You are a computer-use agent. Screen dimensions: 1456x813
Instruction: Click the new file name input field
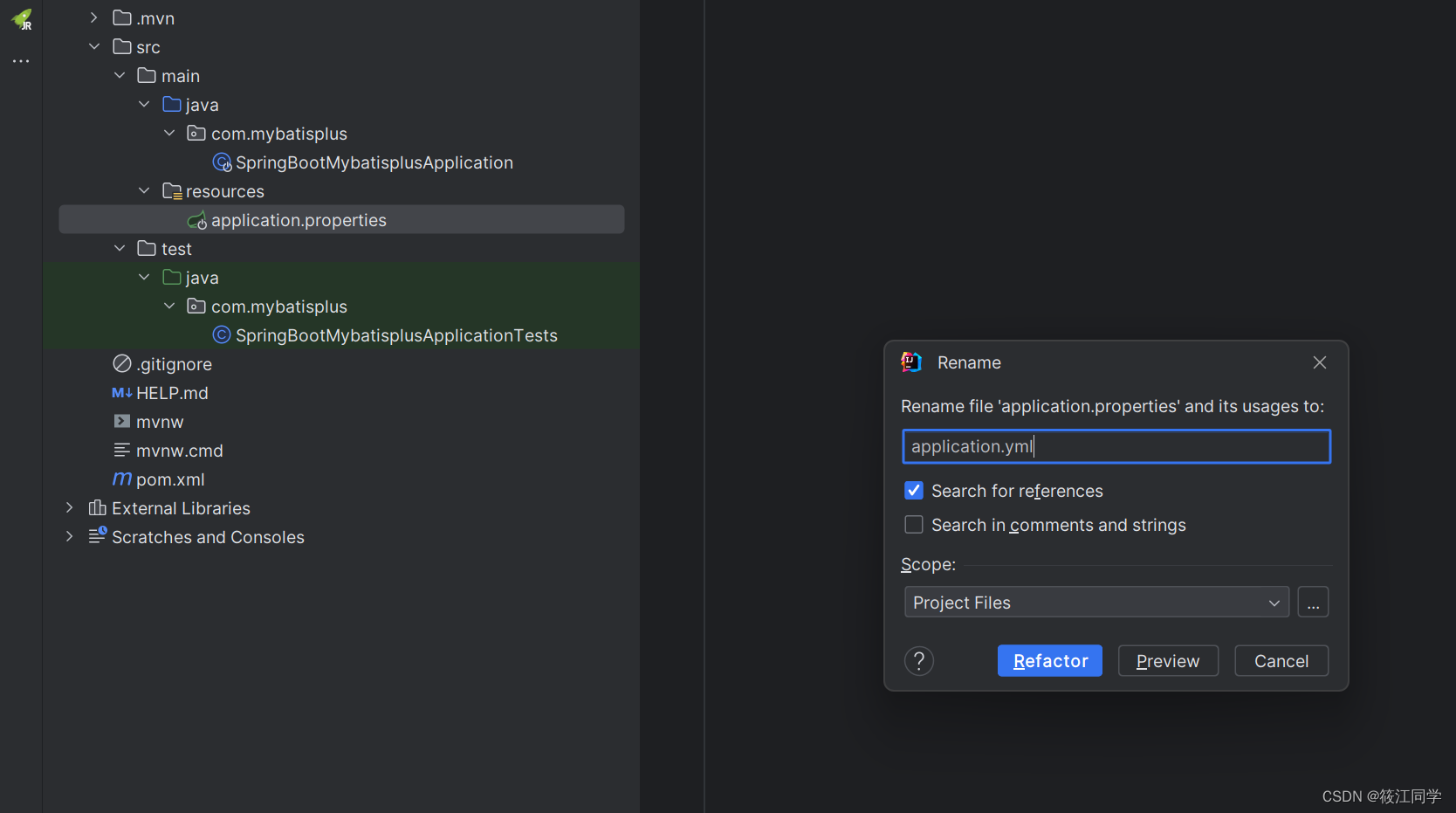[x=1116, y=446]
